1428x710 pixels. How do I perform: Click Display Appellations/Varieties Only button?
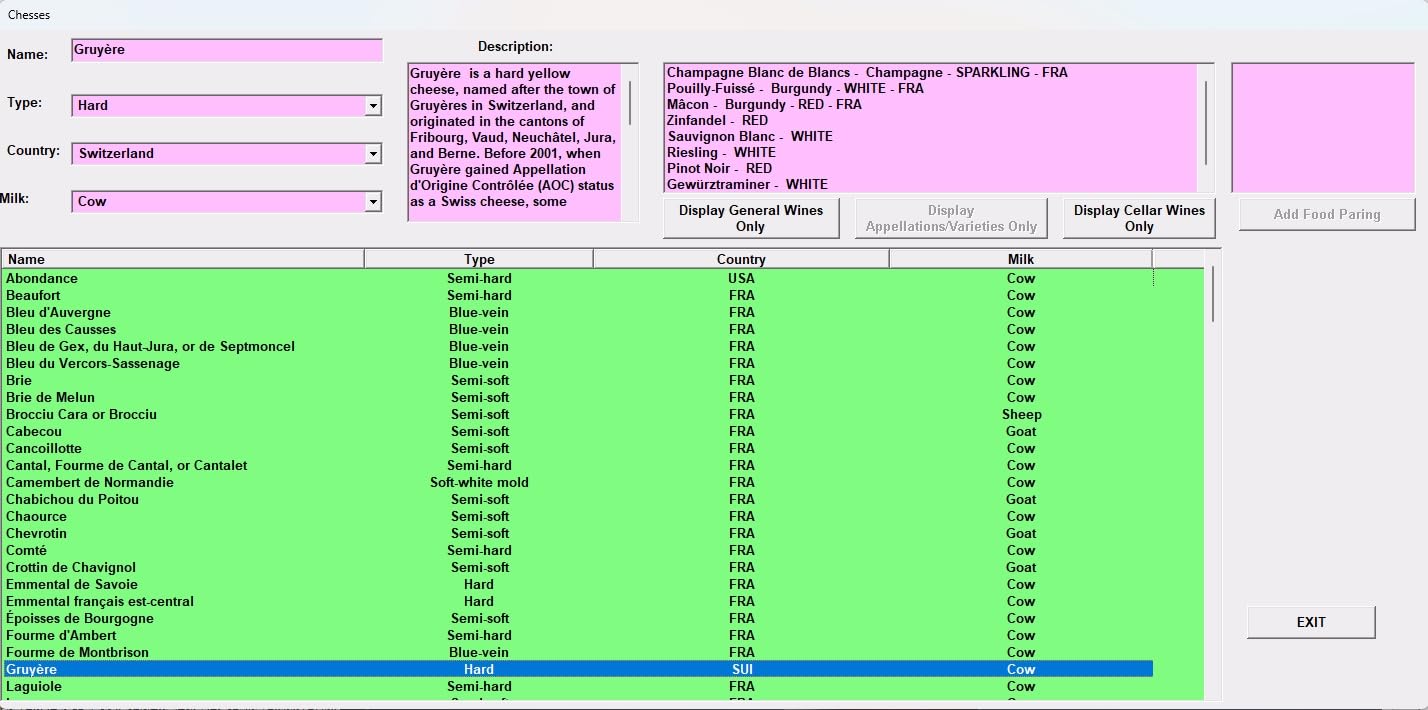click(951, 218)
